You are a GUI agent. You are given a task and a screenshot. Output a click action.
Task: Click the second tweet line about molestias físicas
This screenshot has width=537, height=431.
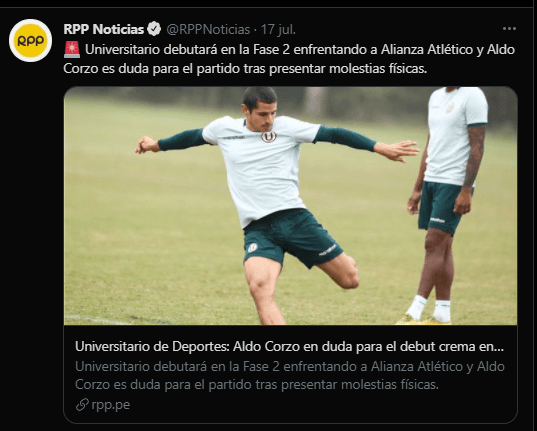[x=245, y=69]
